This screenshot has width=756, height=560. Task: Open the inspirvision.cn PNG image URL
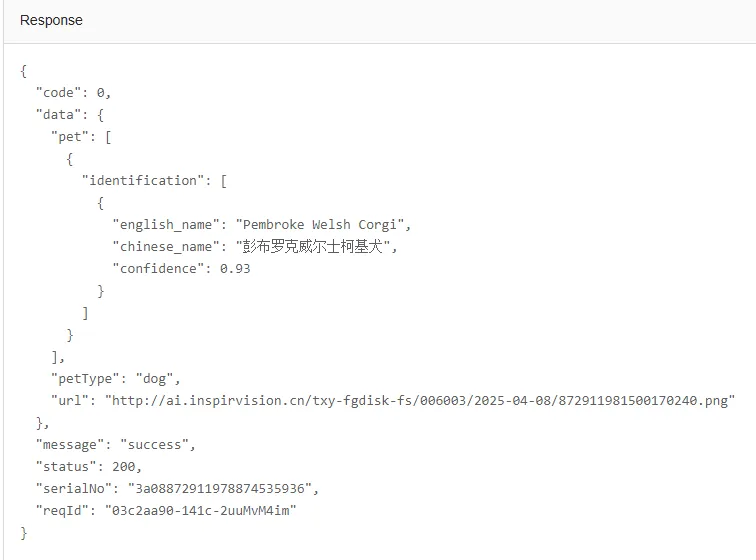click(420, 400)
